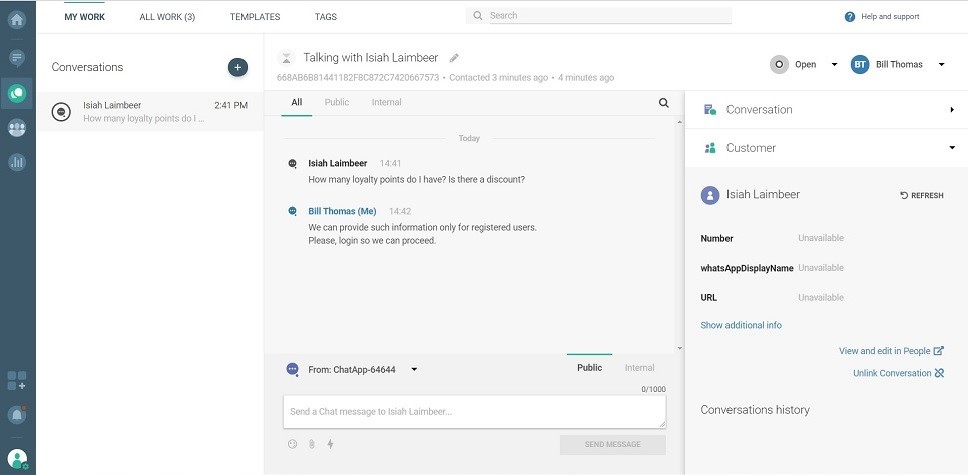Select the Internal filter tab in messages
Viewport: 968px width, 475px height.
click(x=386, y=102)
